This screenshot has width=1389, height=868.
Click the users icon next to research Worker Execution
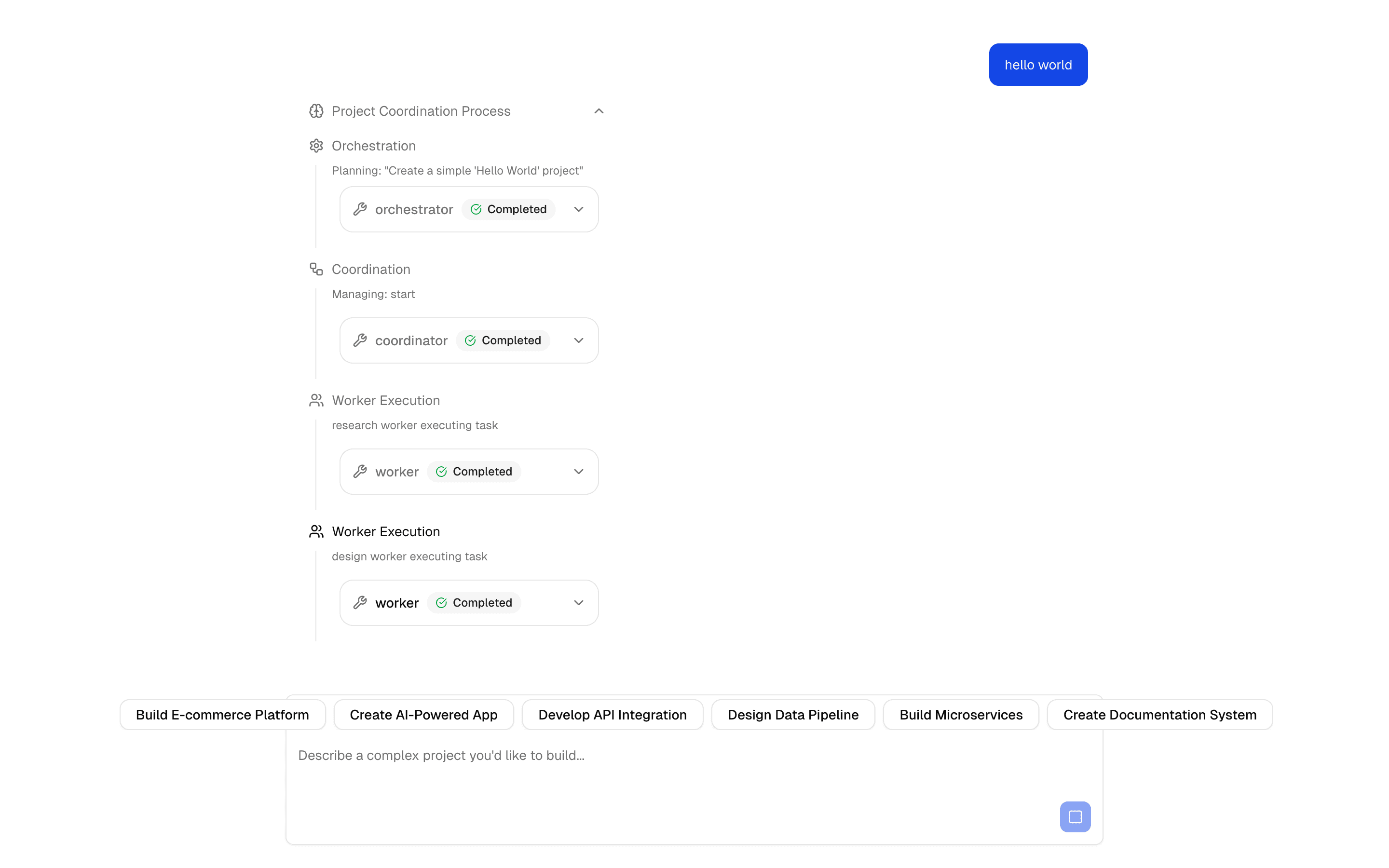click(x=316, y=400)
